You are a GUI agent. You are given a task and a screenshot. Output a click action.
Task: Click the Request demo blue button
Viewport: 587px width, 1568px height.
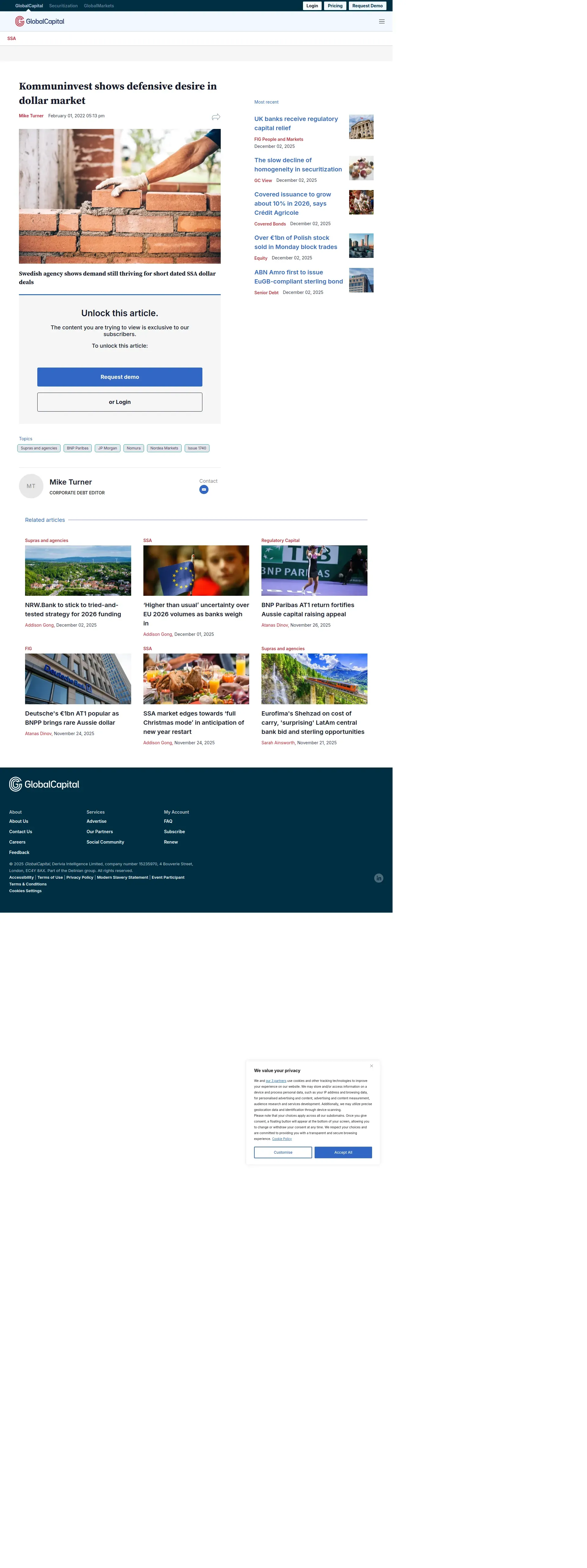(119, 377)
